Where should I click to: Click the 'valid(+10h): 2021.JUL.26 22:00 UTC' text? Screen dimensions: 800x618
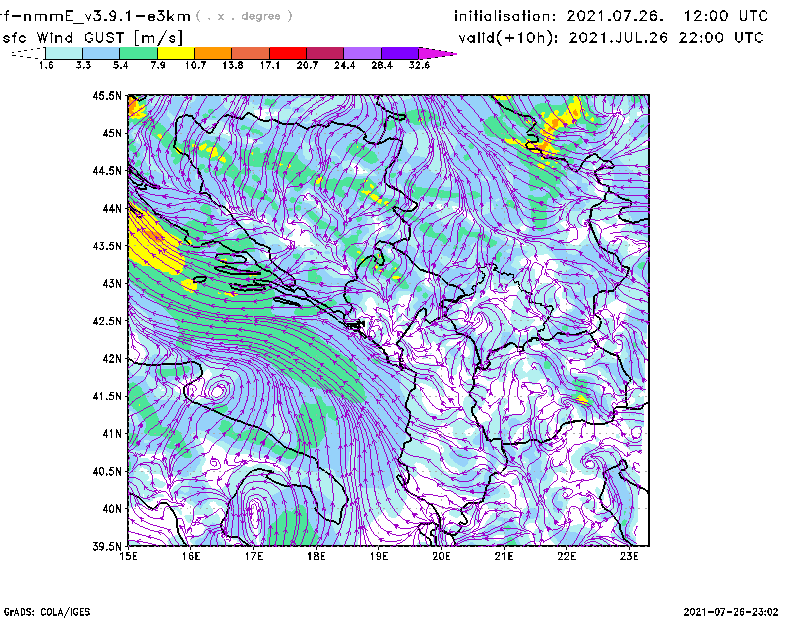pyautogui.click(x=611, y=38)
